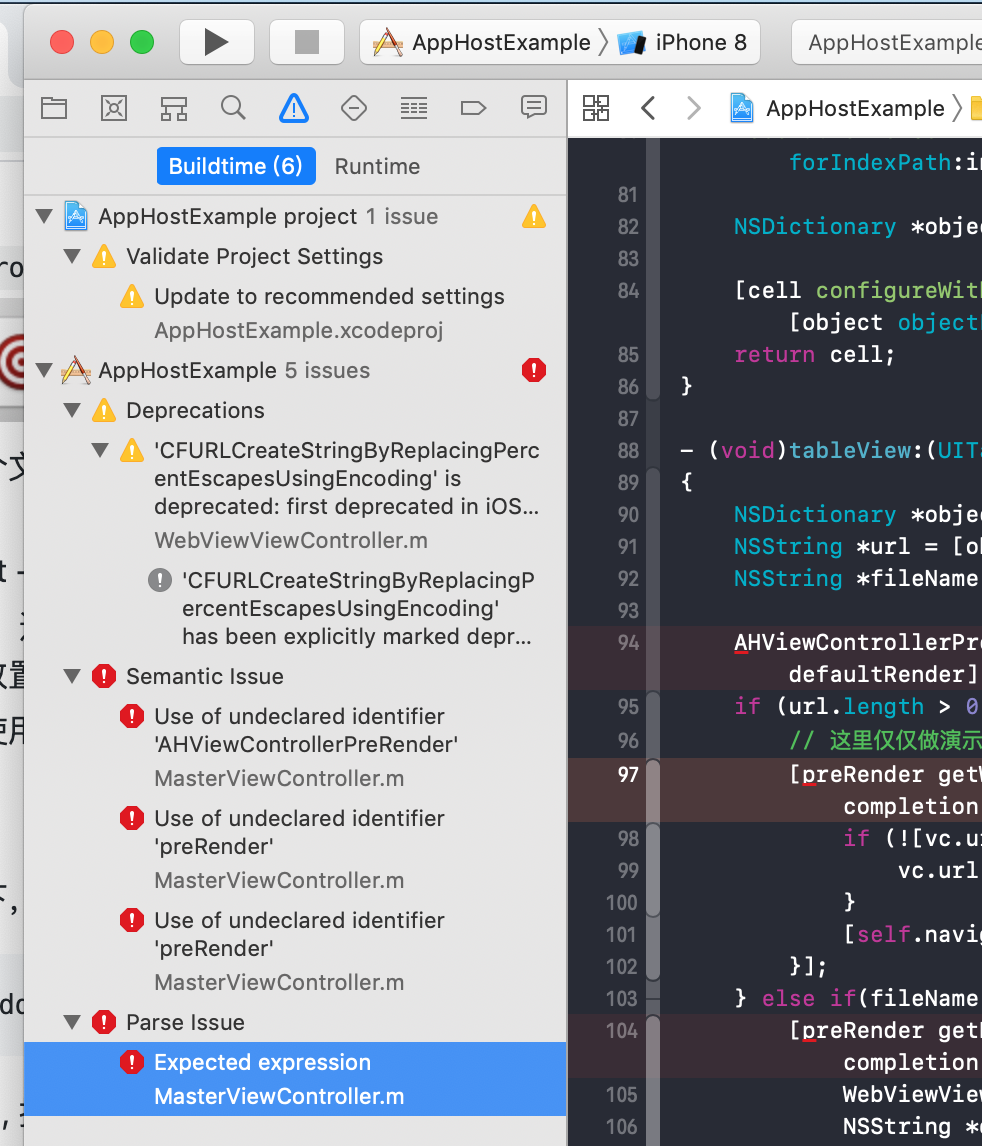Open the Test navigator diamond icon
The height and width of the screenshot is (1146, 982).
tap(354, 108)
